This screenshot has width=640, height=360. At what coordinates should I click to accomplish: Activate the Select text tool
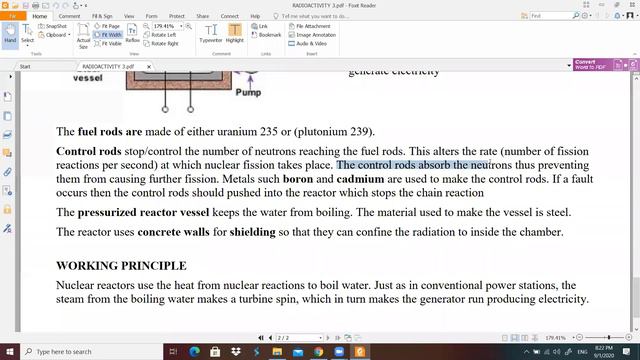(x=27, y=35)
